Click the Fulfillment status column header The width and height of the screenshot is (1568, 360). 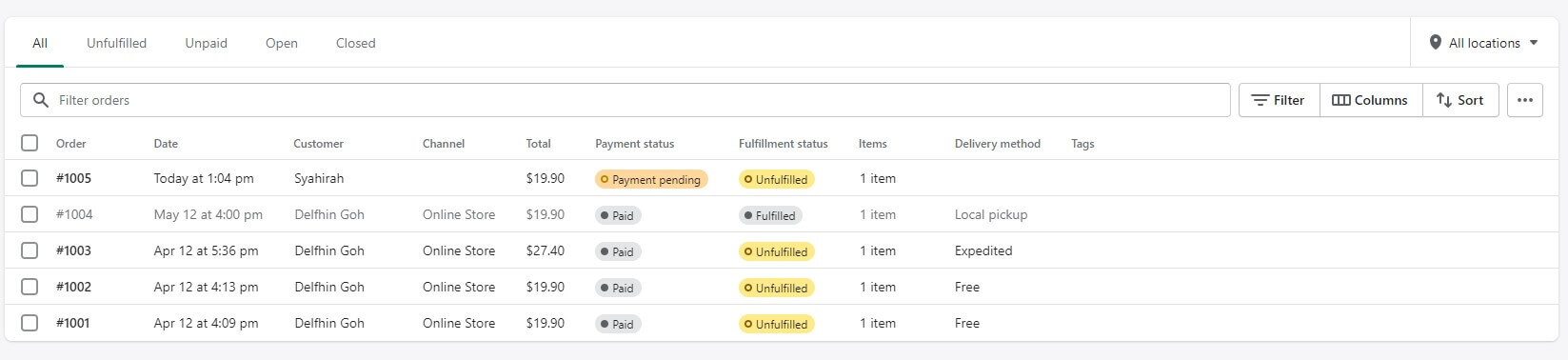(784, 144)
